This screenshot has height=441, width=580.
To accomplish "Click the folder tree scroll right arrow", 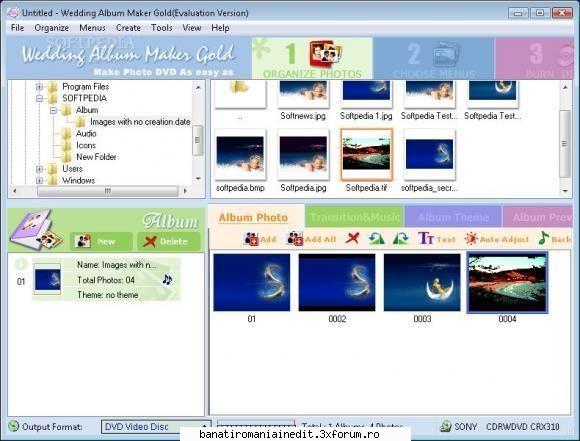I will [185, 191].
